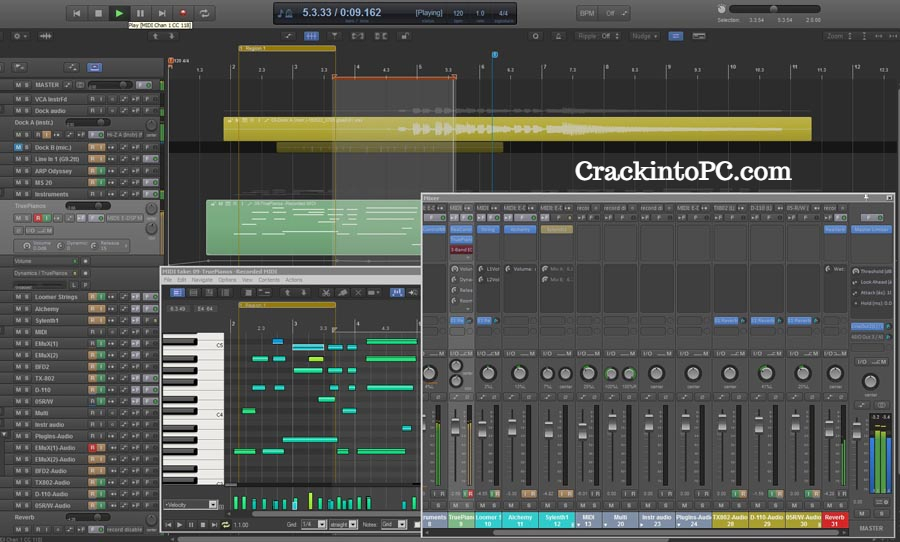Solo the ARP Odyssey track
Image resolution: width=900 pixels, height=542 pixels.
pos(26,171)
